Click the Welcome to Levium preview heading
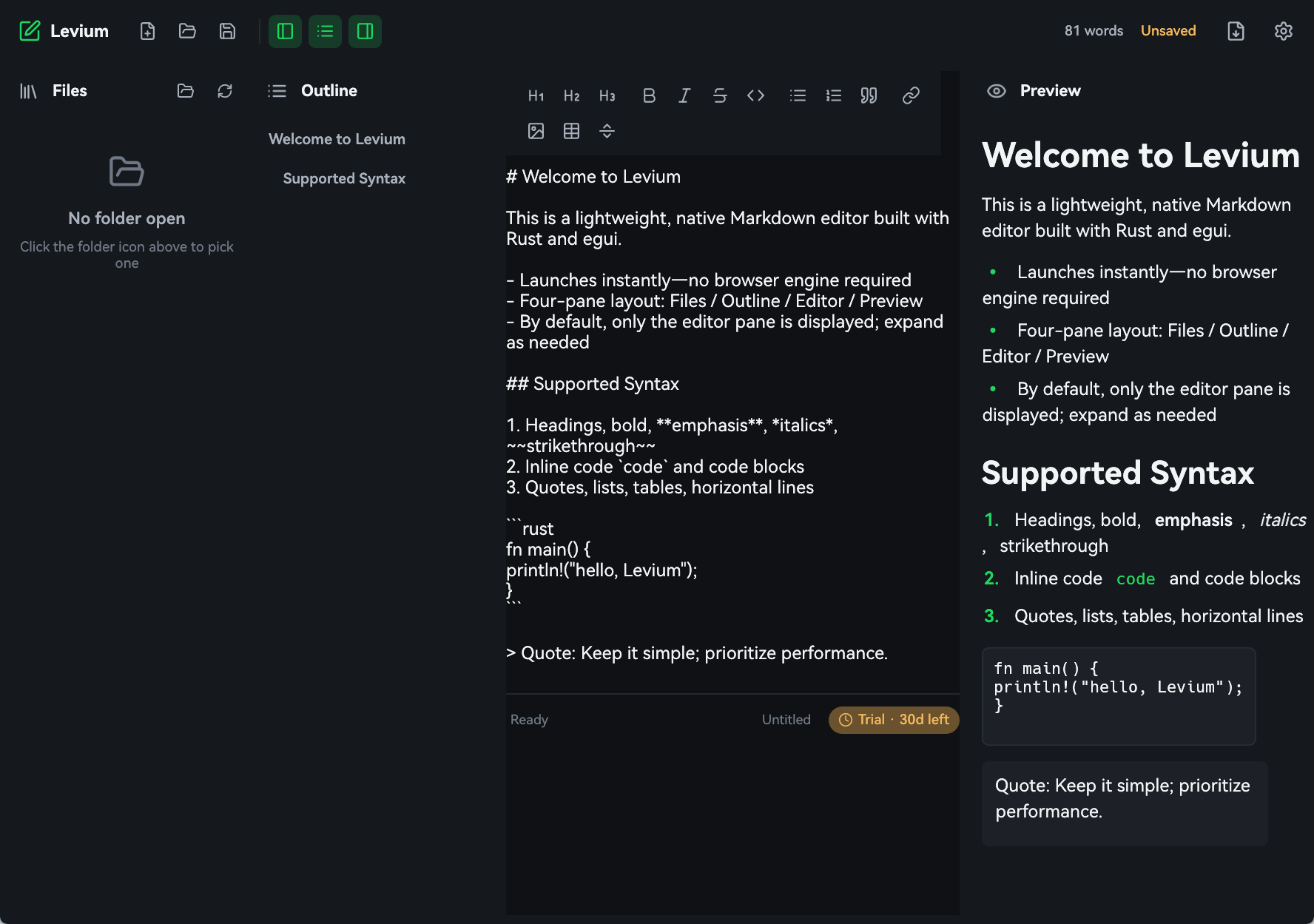This screenshot has width=1314, height=924. pyautogui.click(x=1141, y=155)
